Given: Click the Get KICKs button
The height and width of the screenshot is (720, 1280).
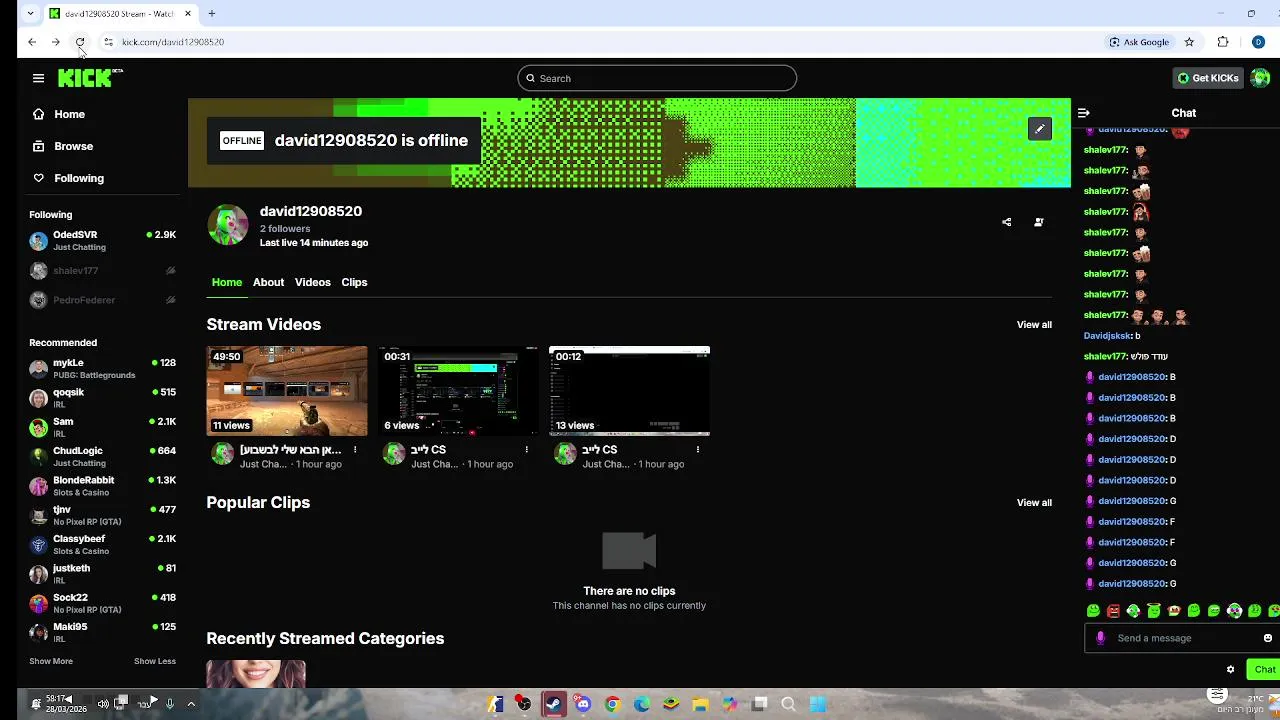Looking at the screenshot, I should point(1208,78).
